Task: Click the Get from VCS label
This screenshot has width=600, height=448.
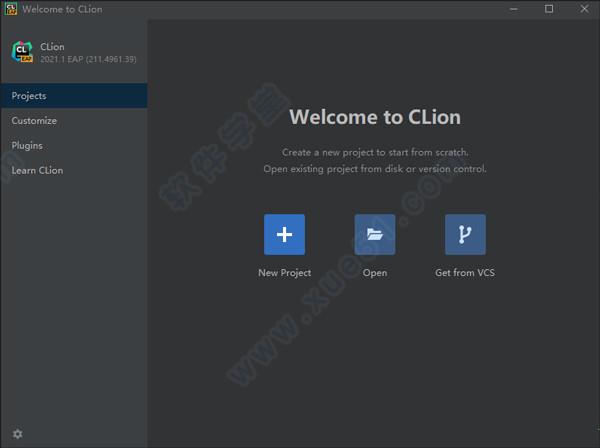Action: point(465,273)
